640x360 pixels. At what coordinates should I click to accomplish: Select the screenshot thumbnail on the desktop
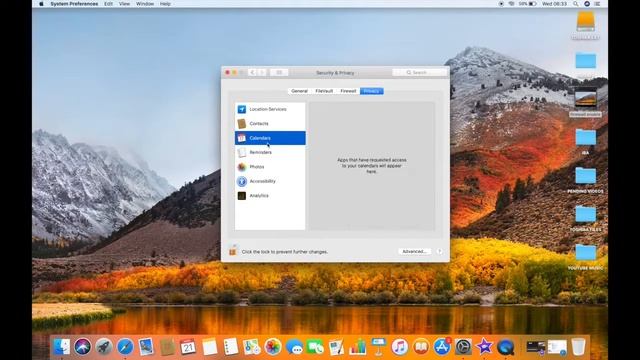point(585,98)
